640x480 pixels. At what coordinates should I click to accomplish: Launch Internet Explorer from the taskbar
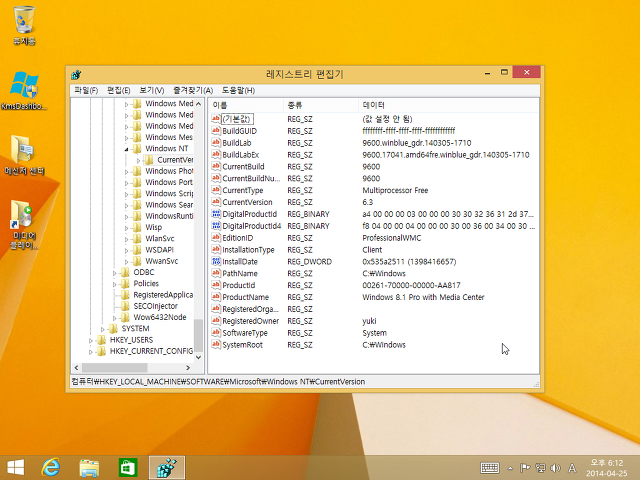51,467
